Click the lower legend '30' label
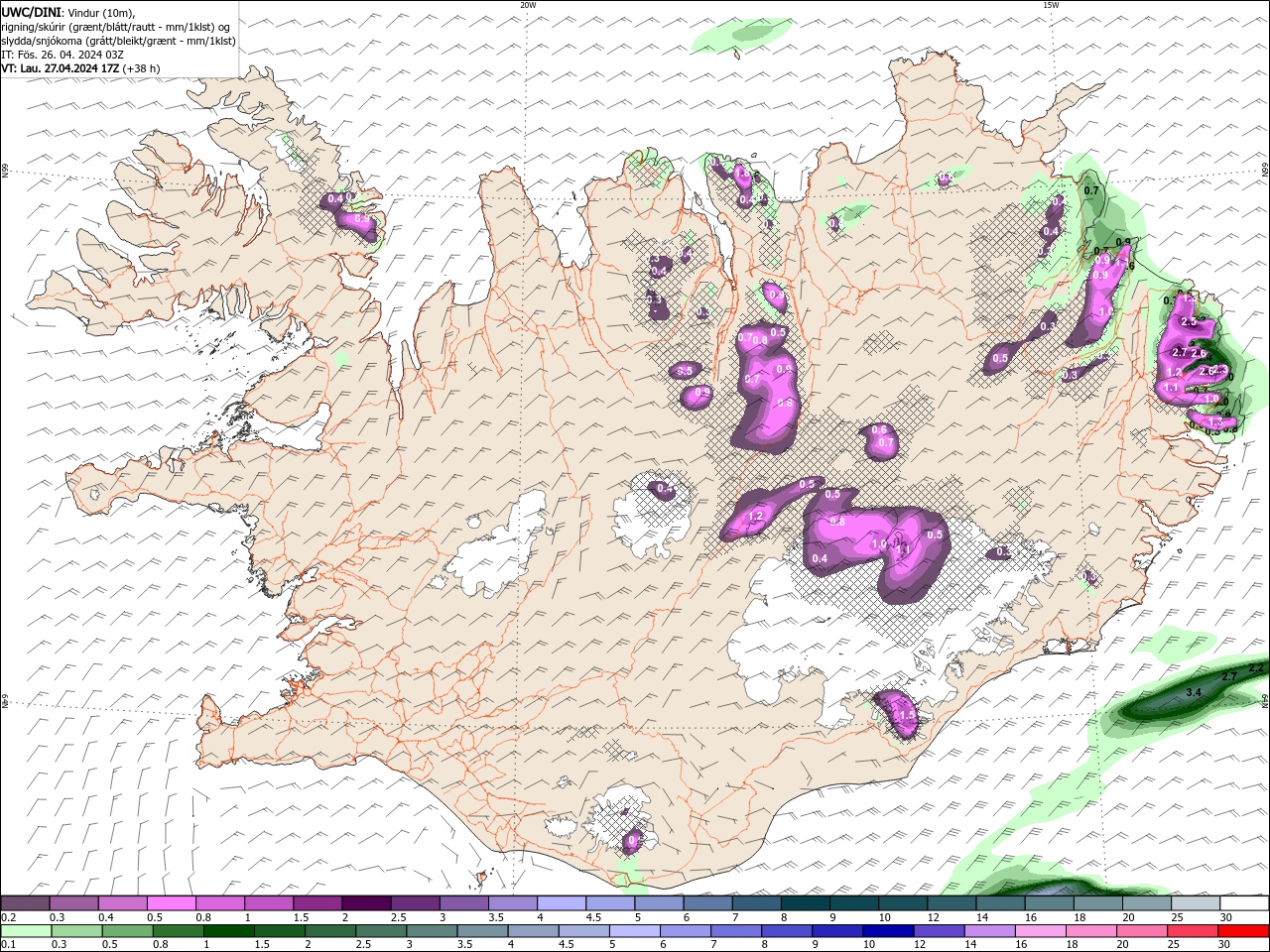Viewport: 1270px width, 952px height. pyautogui.click(x=1224, y=945)
